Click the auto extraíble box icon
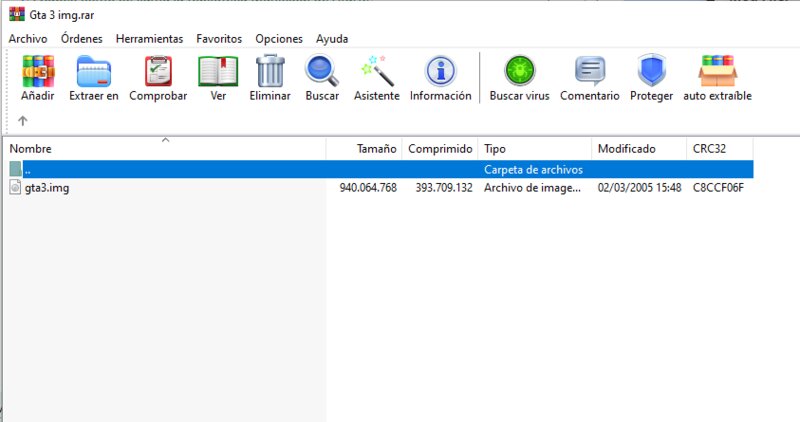Image resolution: width=800 pixels, height=422 pixels. [717, 71]
